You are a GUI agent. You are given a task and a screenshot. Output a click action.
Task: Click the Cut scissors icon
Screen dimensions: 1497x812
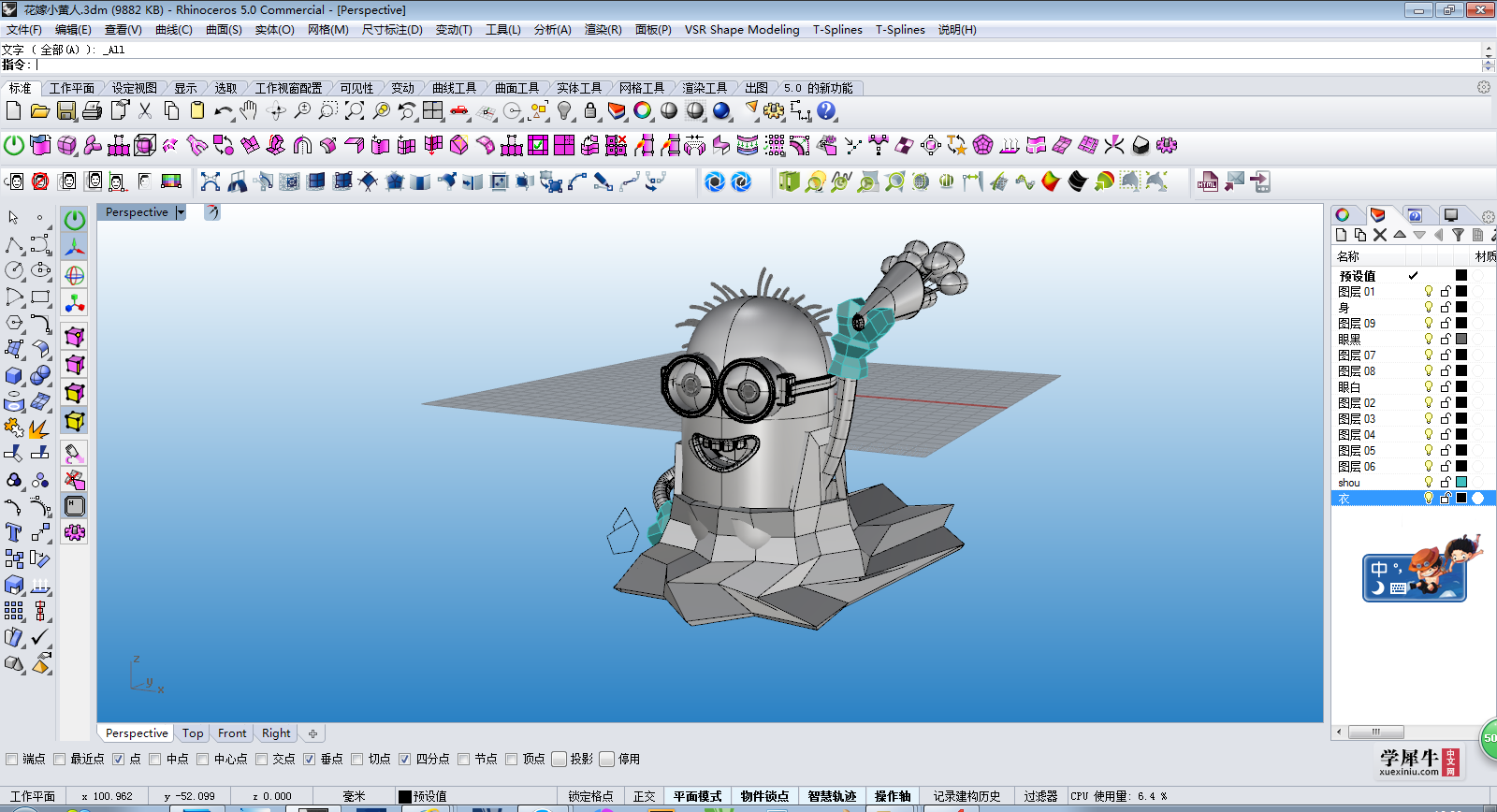pyautogui.click(x=145, y=110)
